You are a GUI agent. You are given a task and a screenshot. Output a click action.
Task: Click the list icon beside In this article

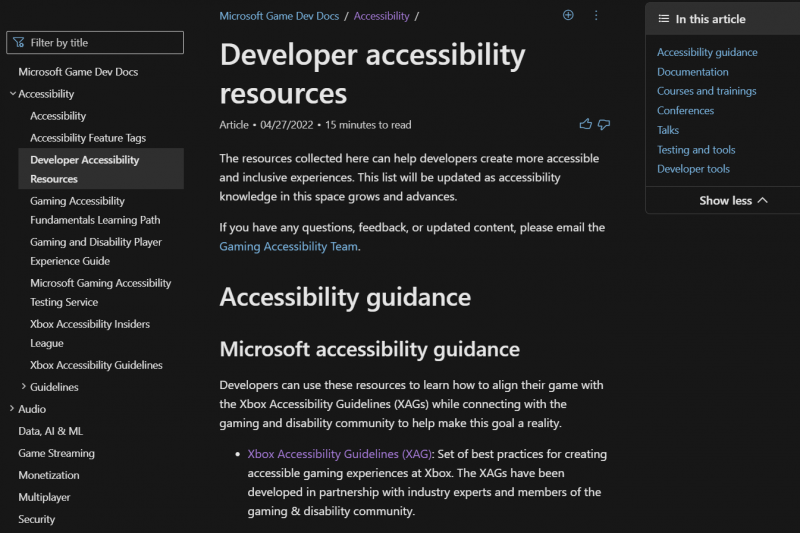coord(663,19)
